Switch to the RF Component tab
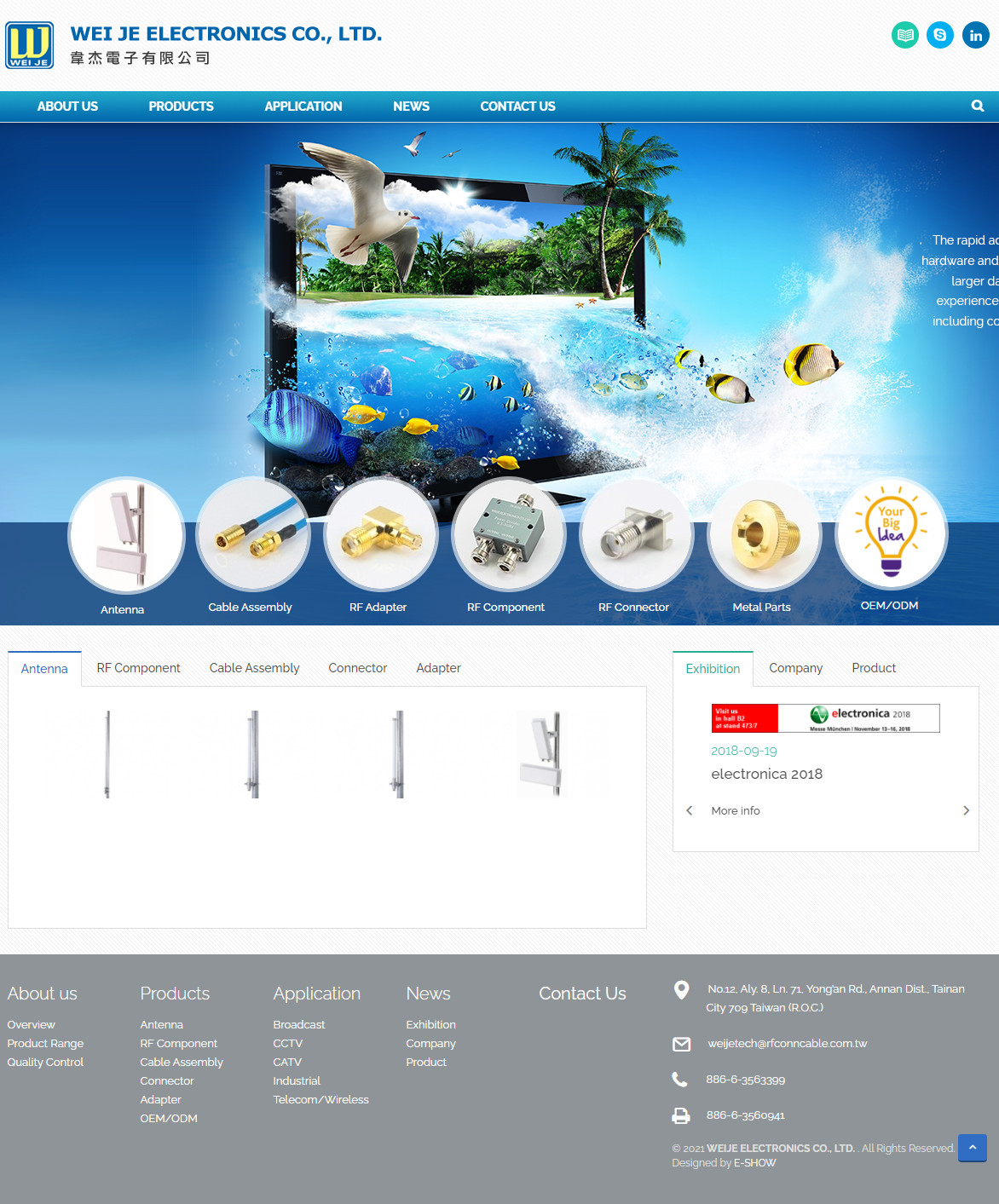 pos(138,668)
